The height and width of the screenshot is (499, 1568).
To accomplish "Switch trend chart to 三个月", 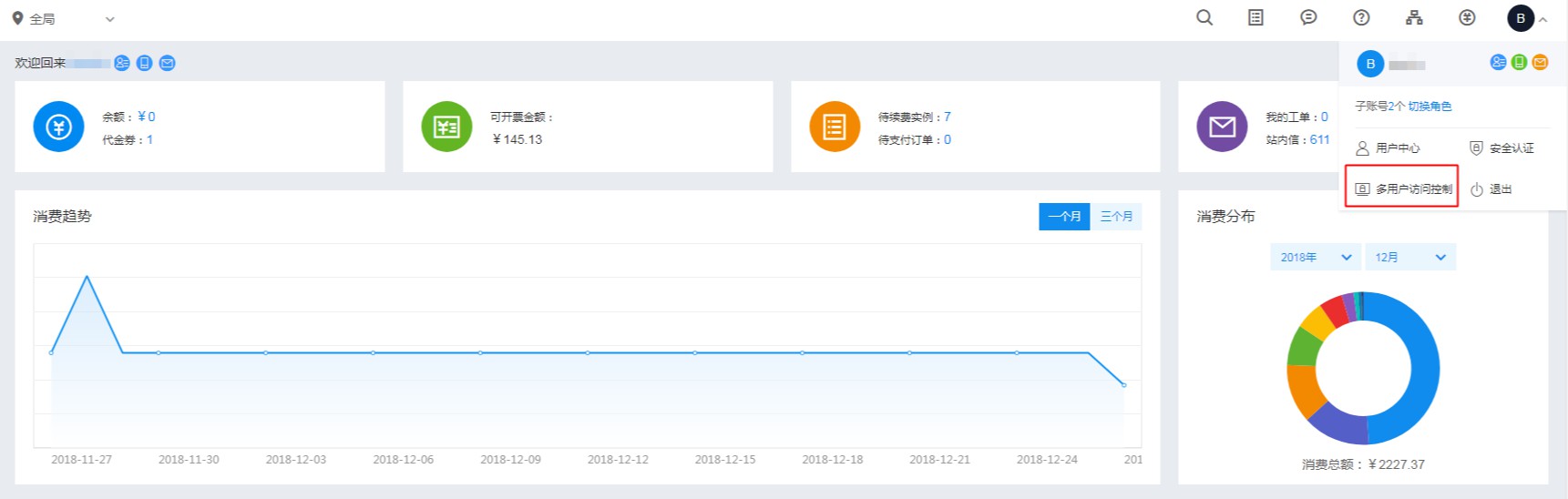I will 1116,217.
